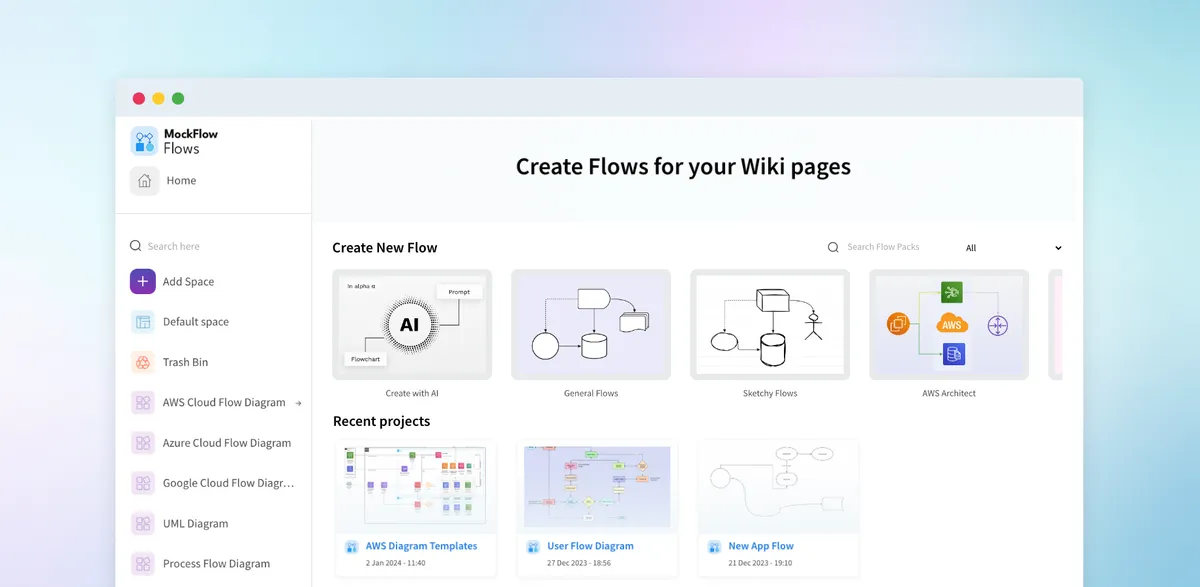The image size is (1200, 587).
Task: Click the Google Cloud Flow Diagram icon
Action: click(143, 483)
